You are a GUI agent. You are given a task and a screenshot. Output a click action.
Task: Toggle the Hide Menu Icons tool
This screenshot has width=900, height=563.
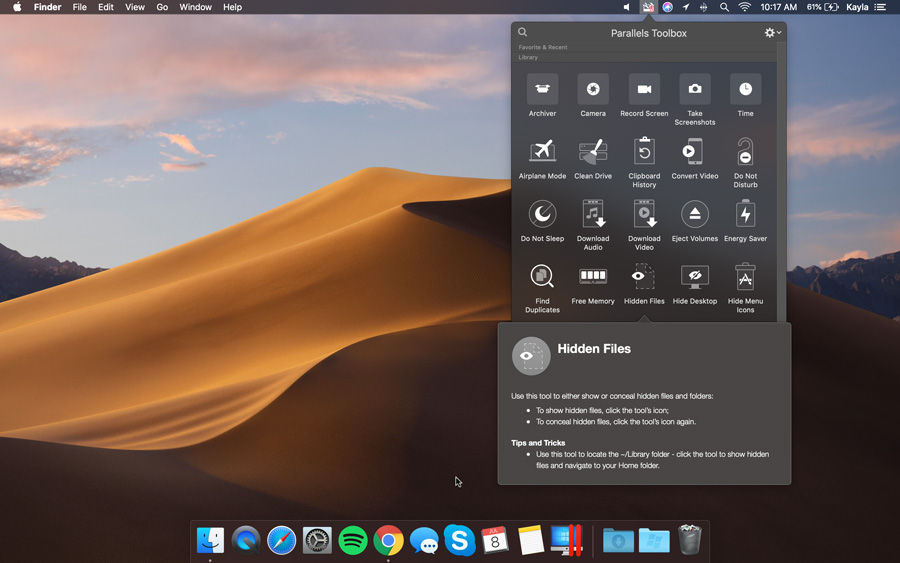point(745,288)
